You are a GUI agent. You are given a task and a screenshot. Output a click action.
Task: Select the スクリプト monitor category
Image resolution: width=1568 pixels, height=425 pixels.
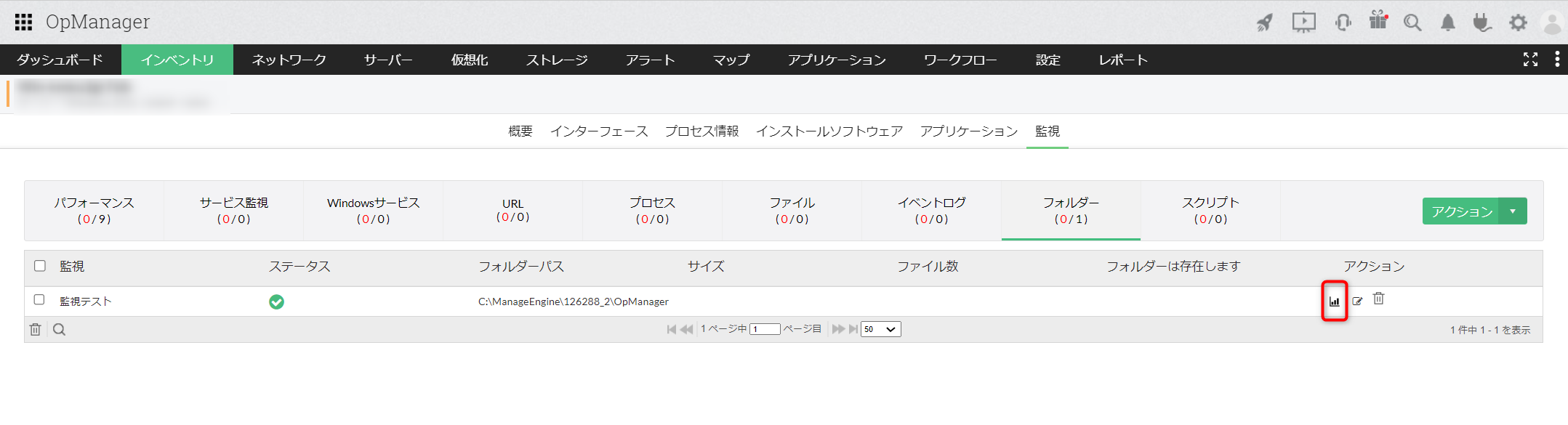tap(1211, 211)
